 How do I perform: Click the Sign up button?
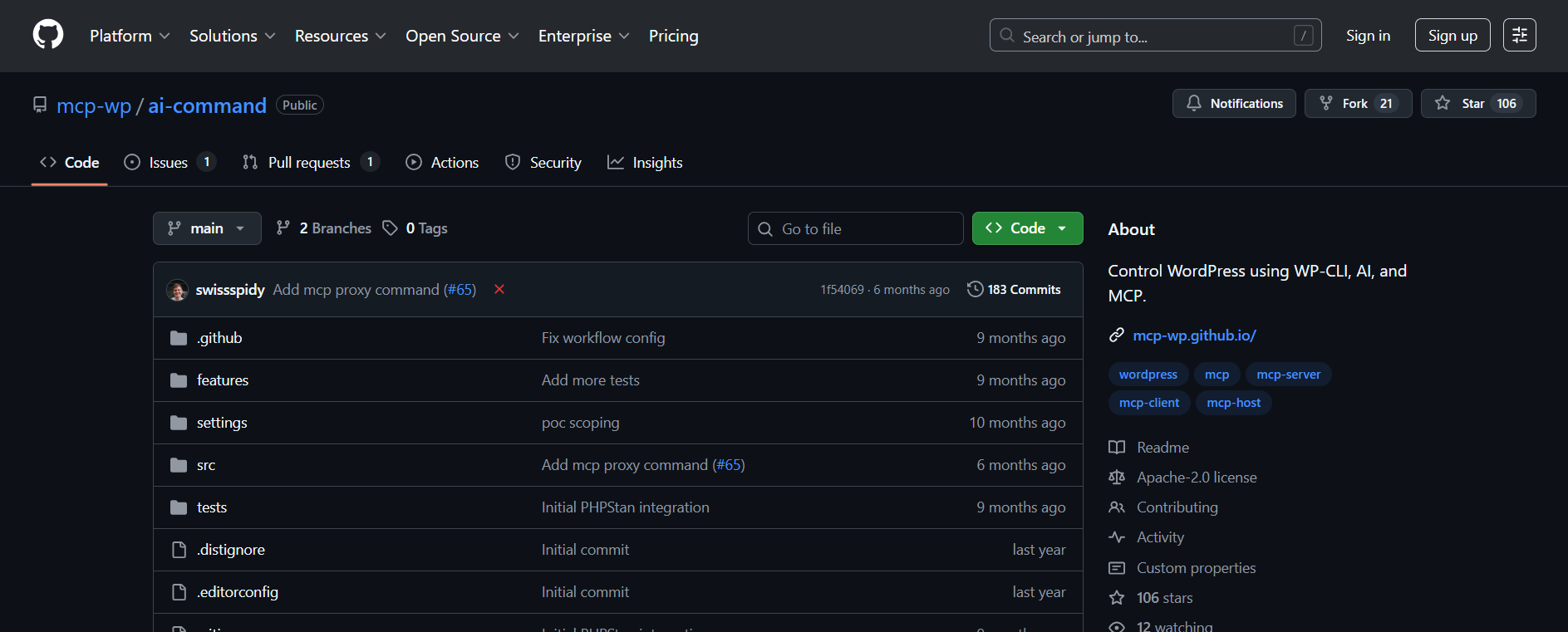(x=1452, y=35)
